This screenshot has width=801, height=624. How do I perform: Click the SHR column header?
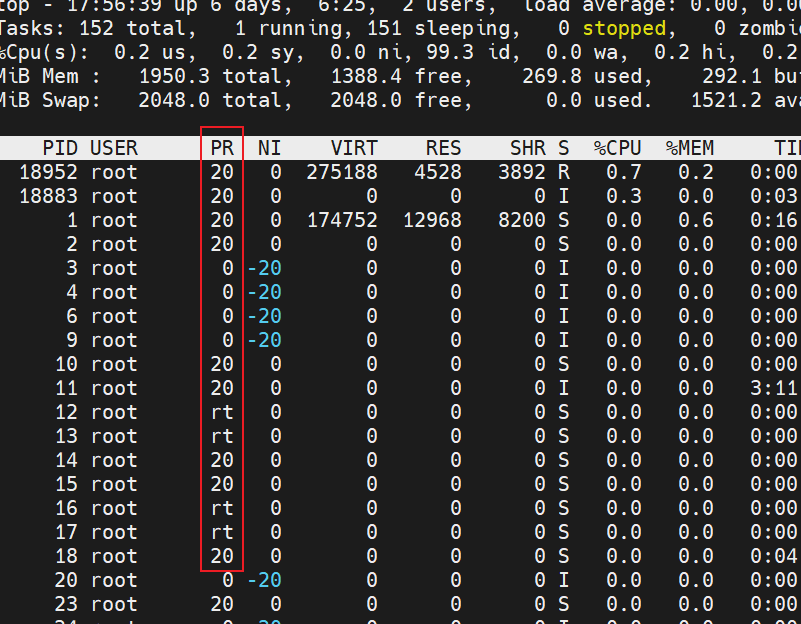coord(528,148)
